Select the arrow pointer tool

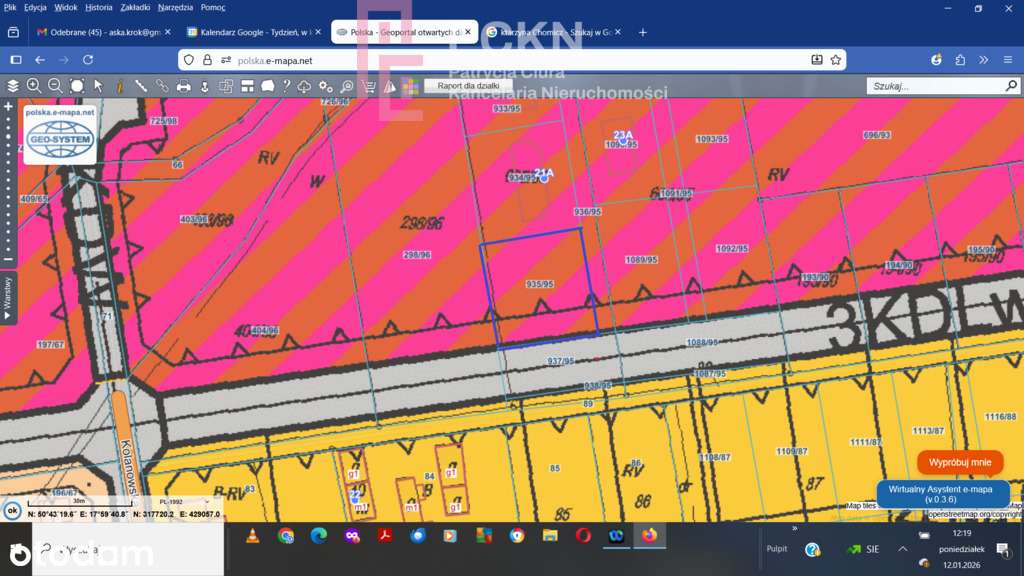pyautogui.click(x=98, y=86)
